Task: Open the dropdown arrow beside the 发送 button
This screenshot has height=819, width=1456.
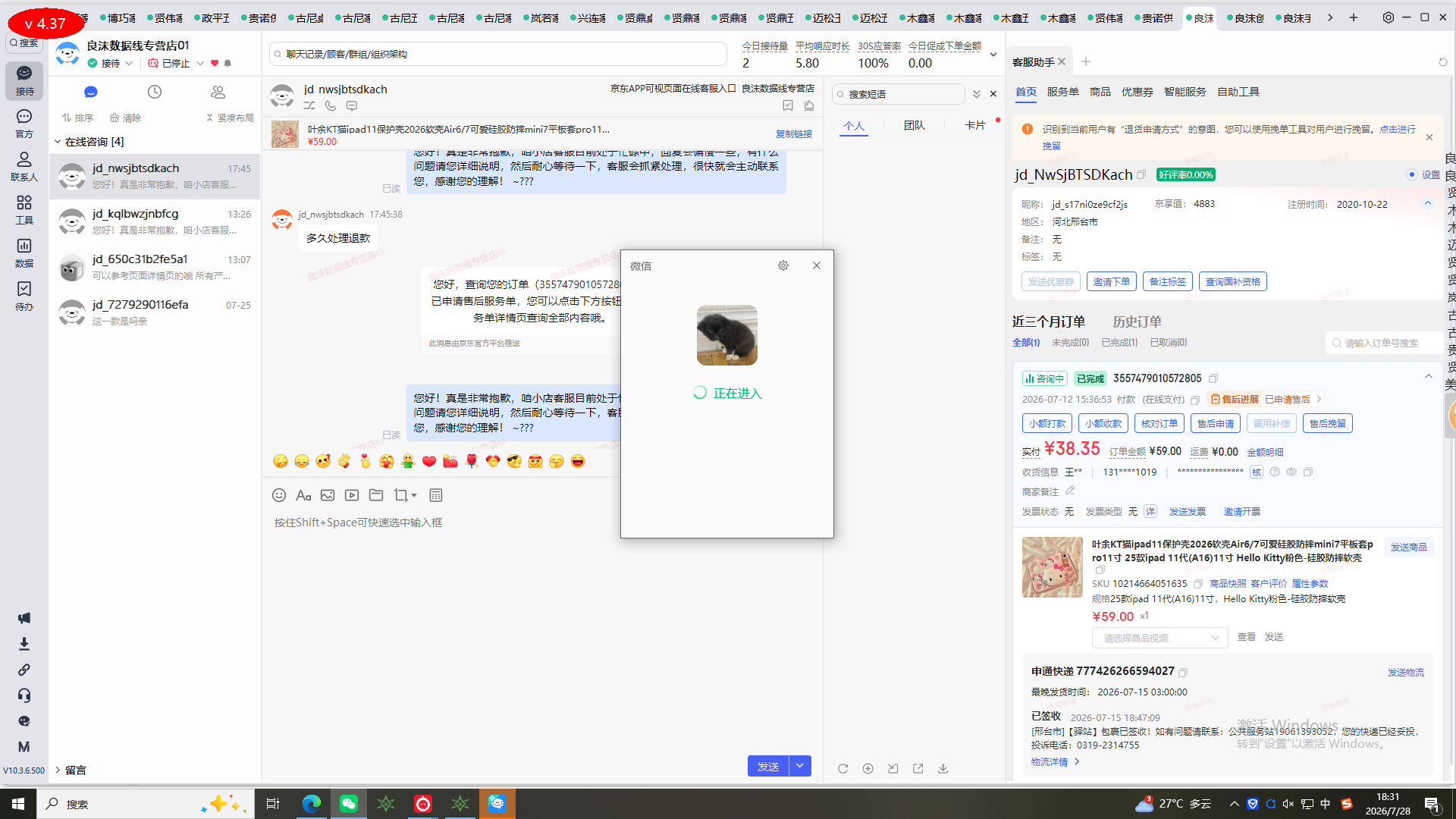Action: pos(800,767)
